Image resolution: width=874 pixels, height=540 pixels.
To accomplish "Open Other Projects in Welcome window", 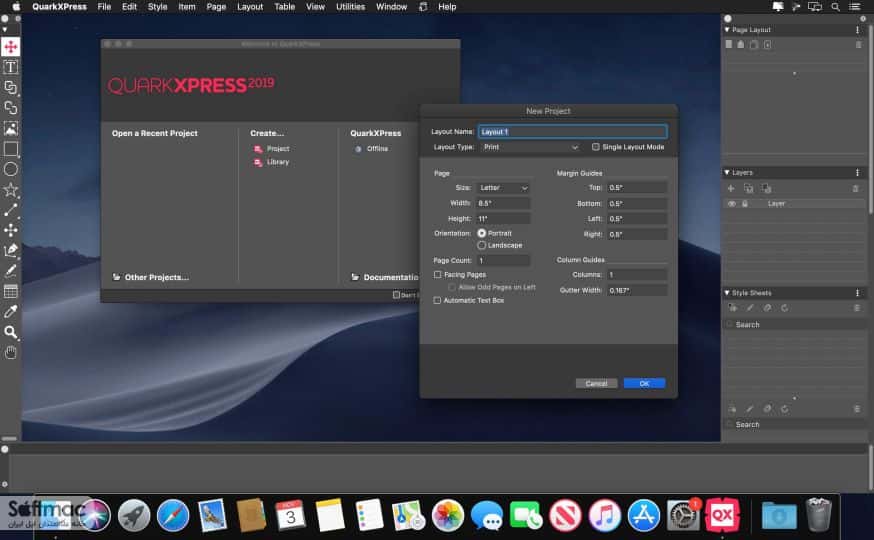I will click(x=151, y=277).
